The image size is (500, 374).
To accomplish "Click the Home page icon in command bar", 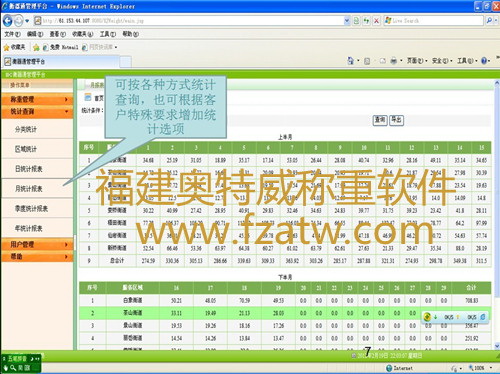I will [350, 61].
